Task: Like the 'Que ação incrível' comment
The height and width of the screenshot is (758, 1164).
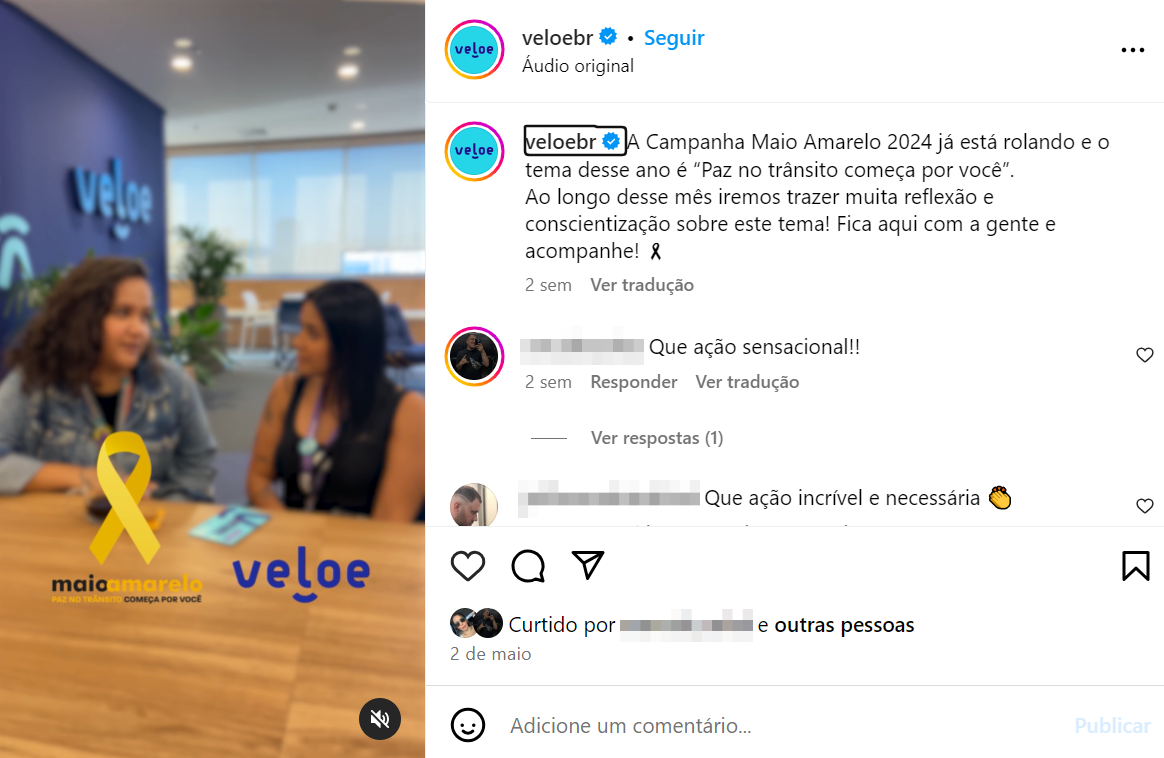Action: coord(1144,506)
